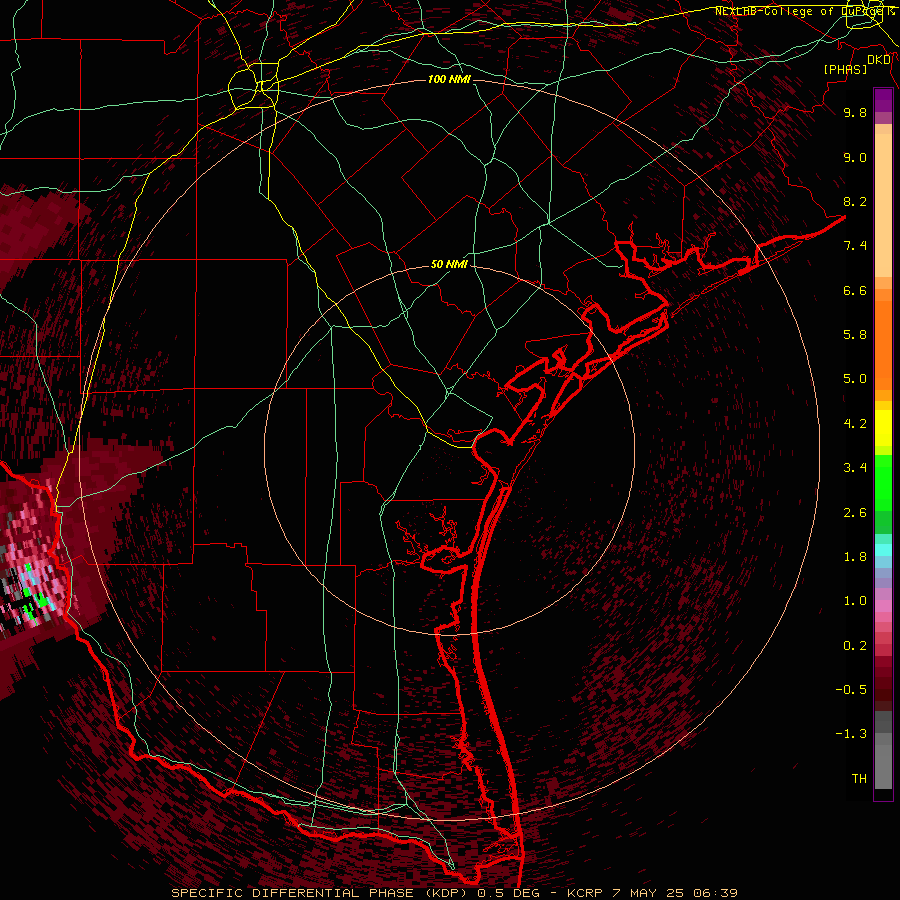Click the -1.3 value on the color scale

click(x=851, y=734)
